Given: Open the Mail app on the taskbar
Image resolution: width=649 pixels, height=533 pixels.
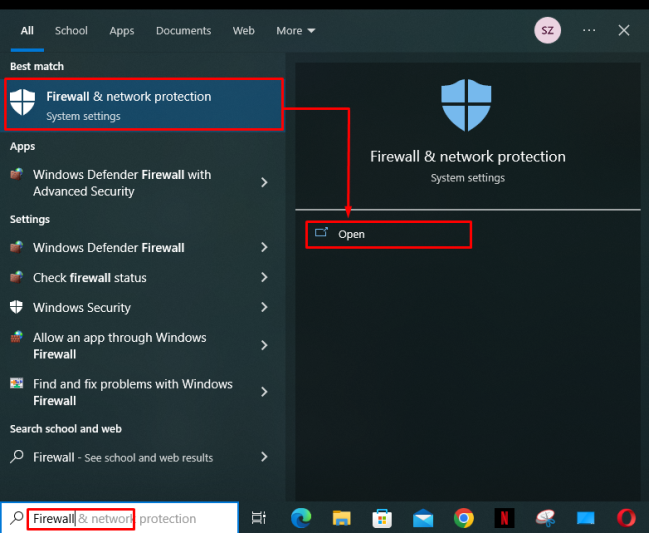Looking at the screenshot, I should point(423,519).
